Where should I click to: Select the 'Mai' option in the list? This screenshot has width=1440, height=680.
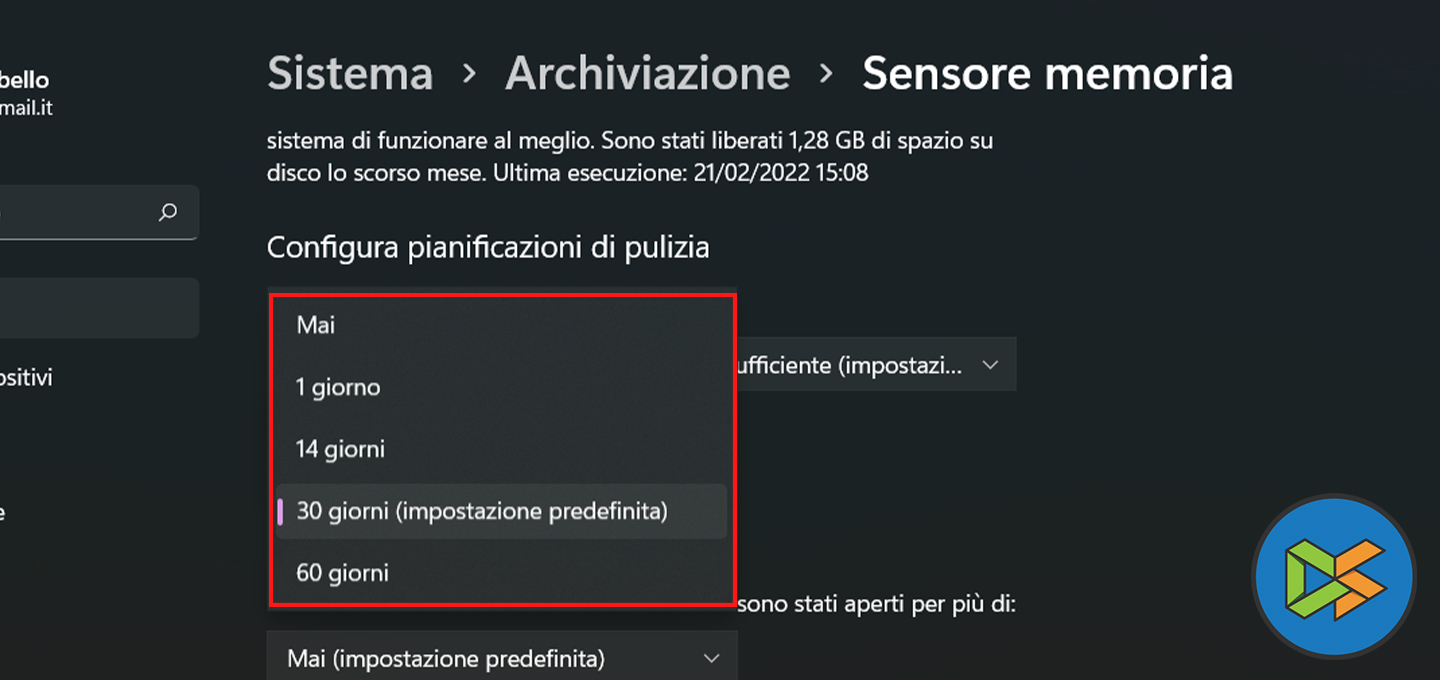(316, 325)
